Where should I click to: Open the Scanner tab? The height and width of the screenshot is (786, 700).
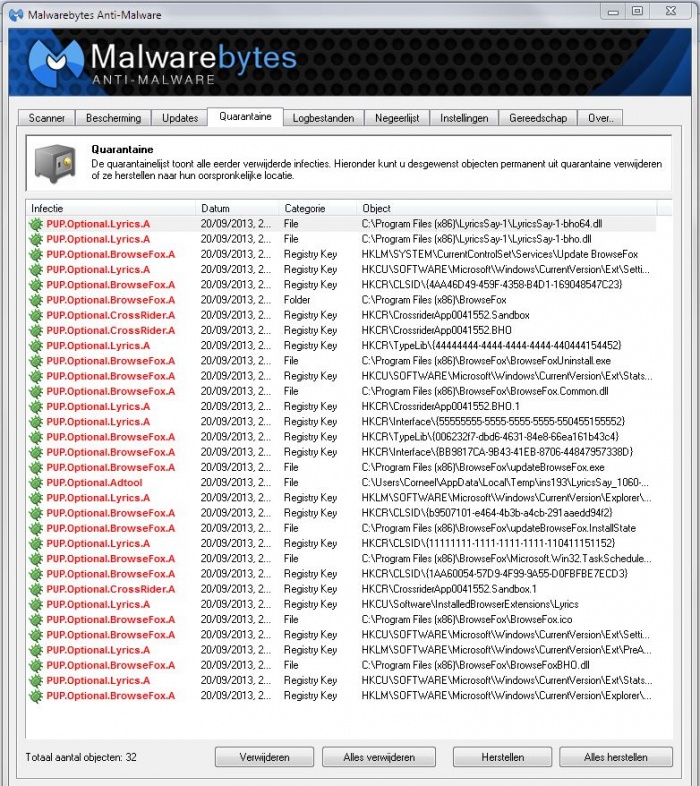tap(47, 118)
